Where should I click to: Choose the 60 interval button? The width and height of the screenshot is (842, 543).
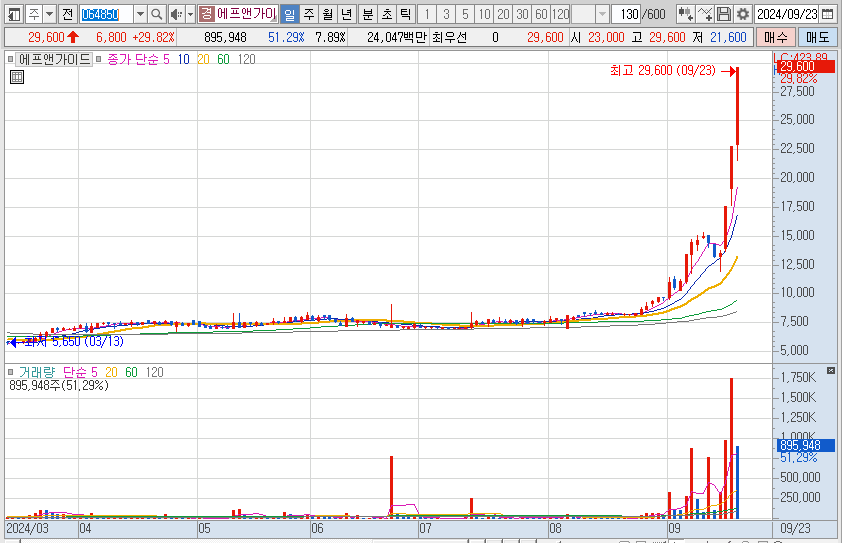541,14
